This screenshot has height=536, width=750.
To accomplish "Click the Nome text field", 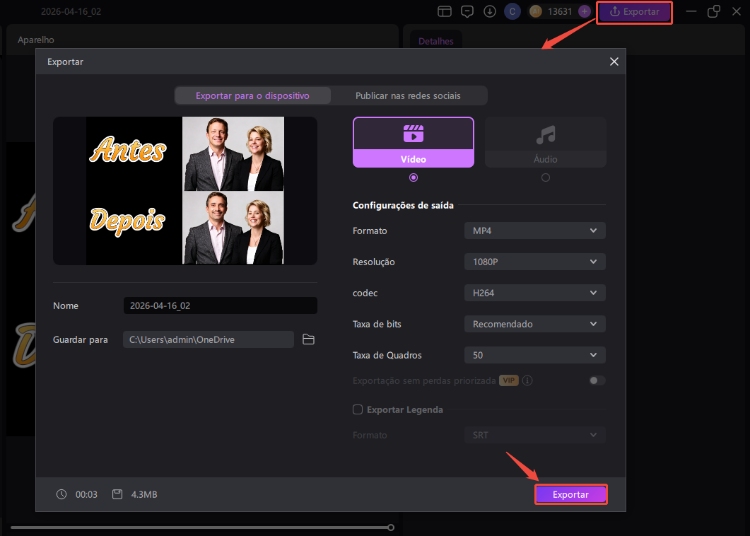I will 220,306.
